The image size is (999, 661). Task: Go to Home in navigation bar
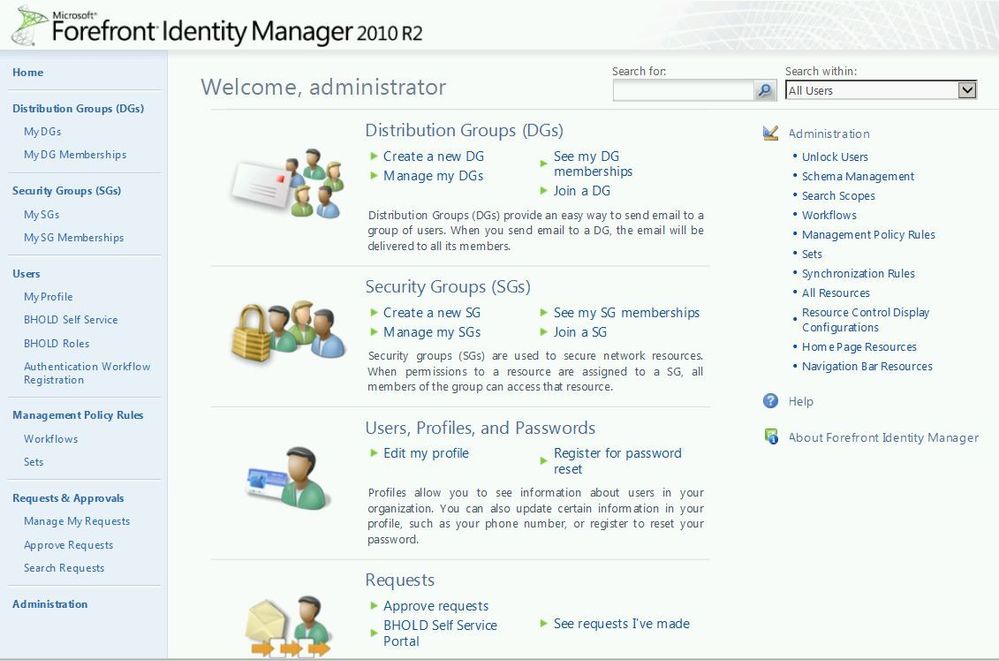[x=28, y=72]
